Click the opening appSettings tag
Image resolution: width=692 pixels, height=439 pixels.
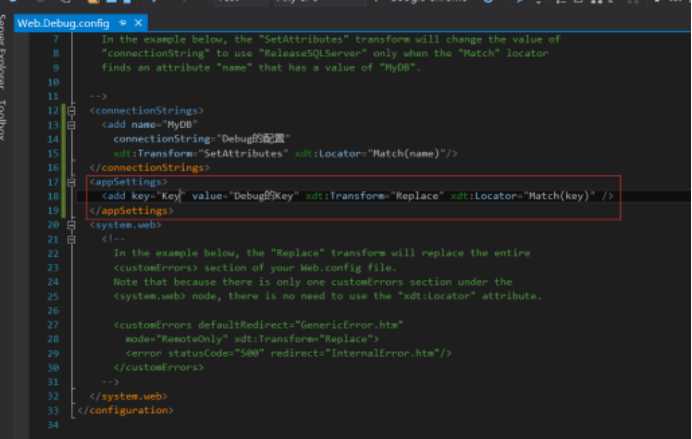coord(128,182)
